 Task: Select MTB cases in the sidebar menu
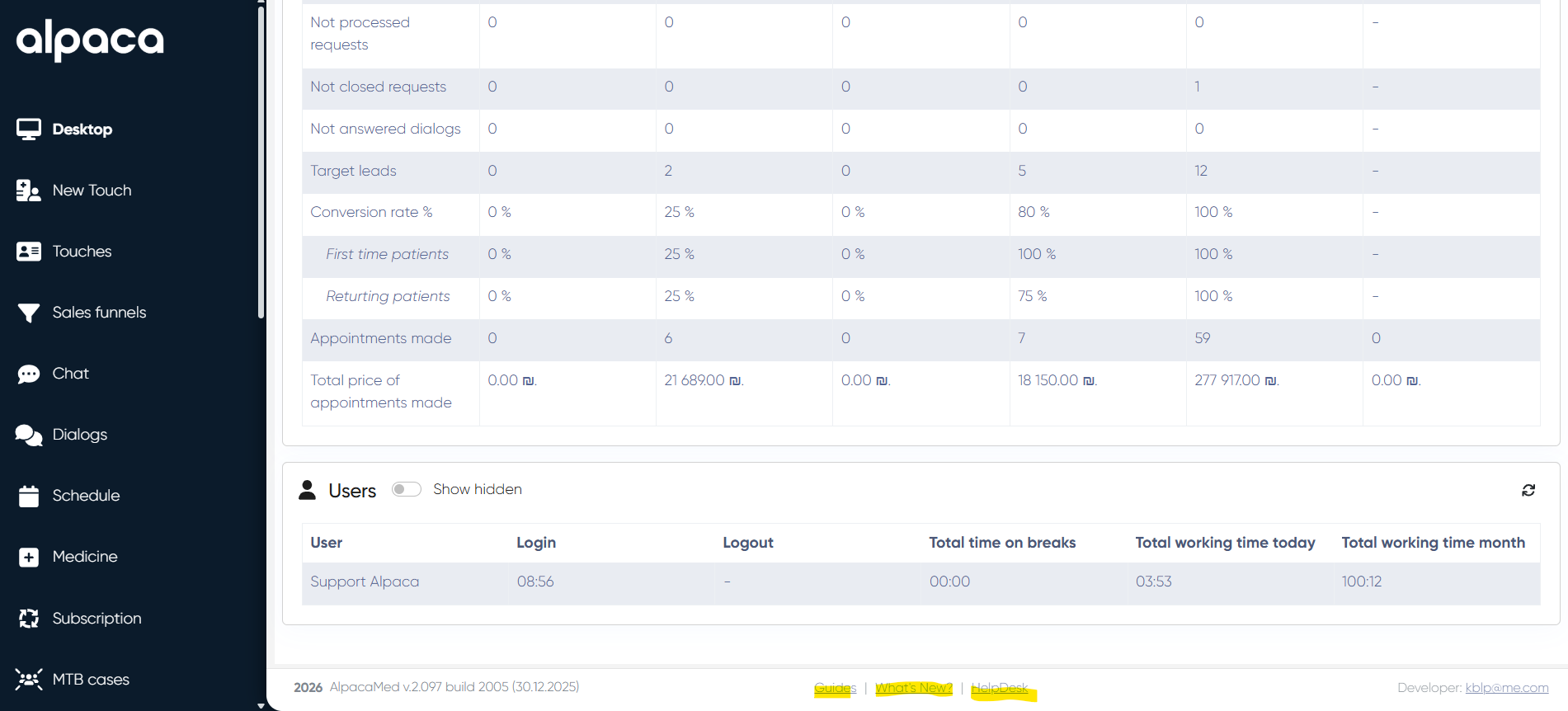pyautogui.click(x=91, y=680)
